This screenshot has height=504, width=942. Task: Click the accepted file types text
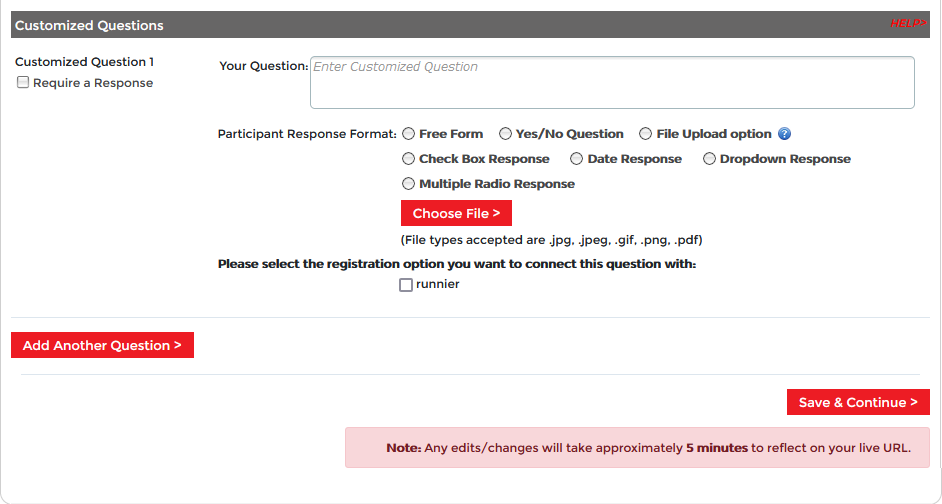point(551,241)
